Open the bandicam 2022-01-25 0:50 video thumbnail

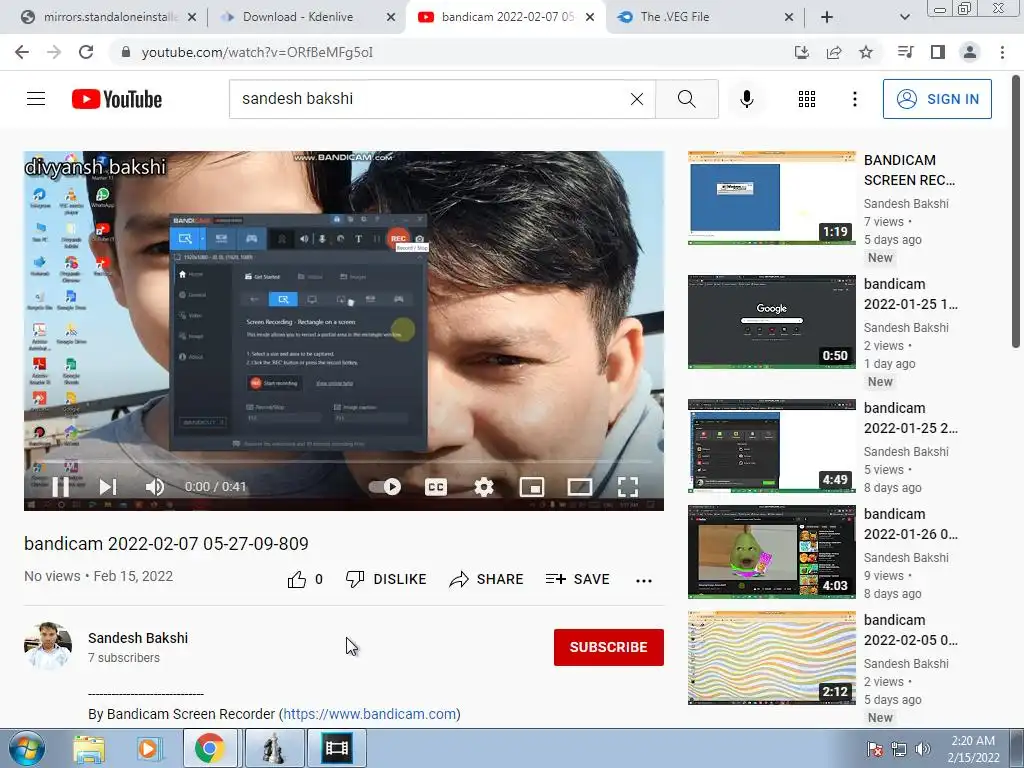(771, 322)
